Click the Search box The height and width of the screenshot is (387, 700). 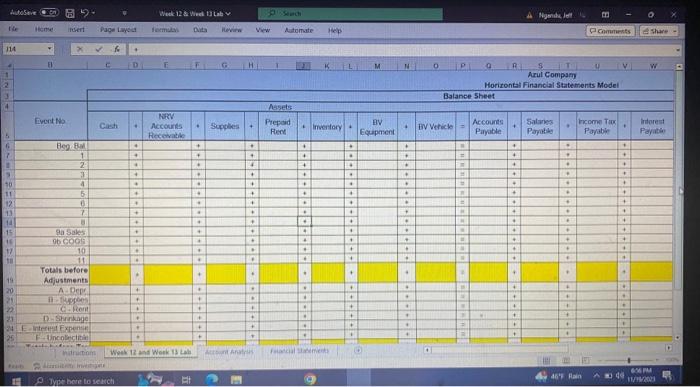click(350, 14)
